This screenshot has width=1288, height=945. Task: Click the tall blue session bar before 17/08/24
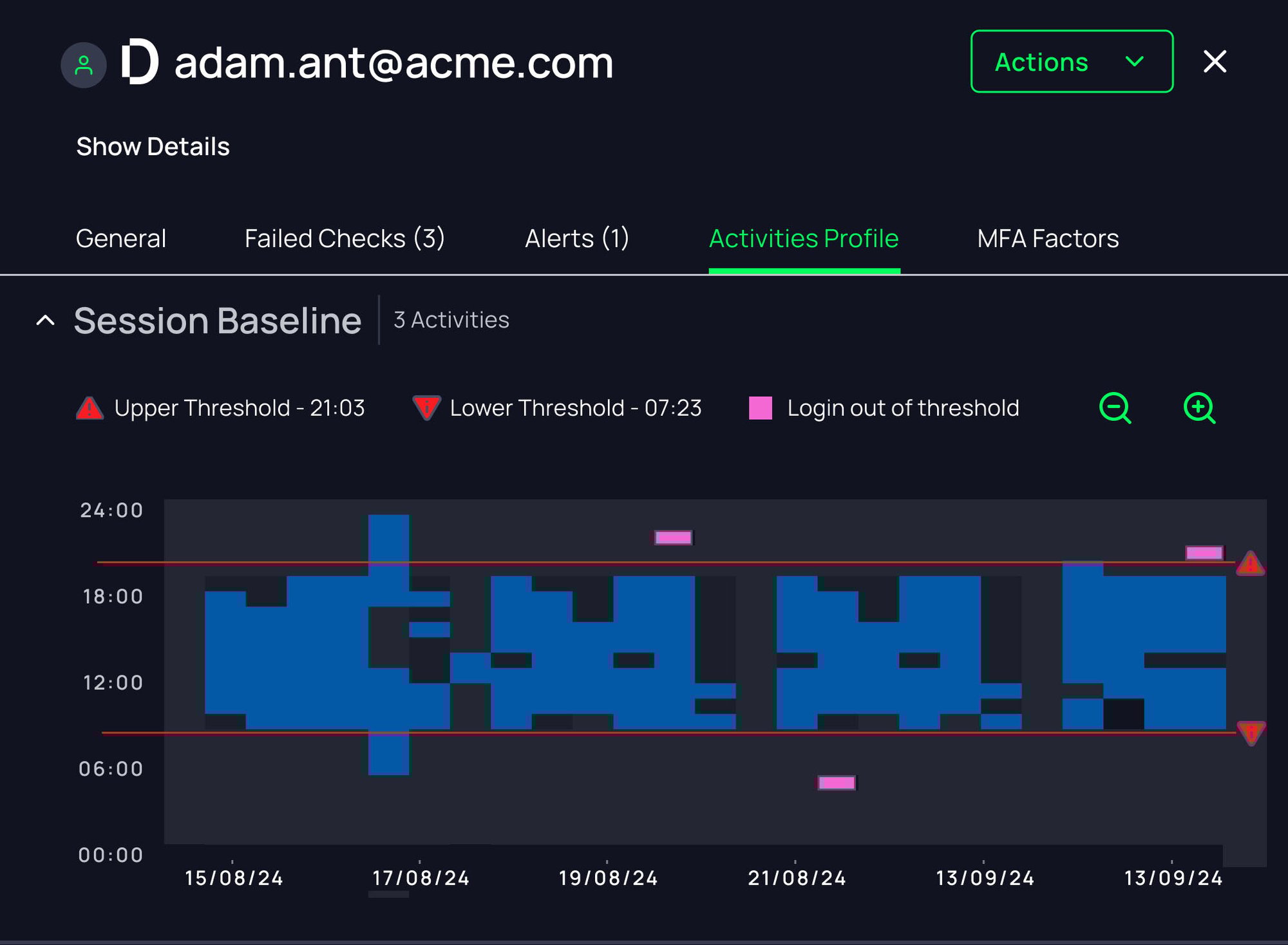[x=388, y=644]
